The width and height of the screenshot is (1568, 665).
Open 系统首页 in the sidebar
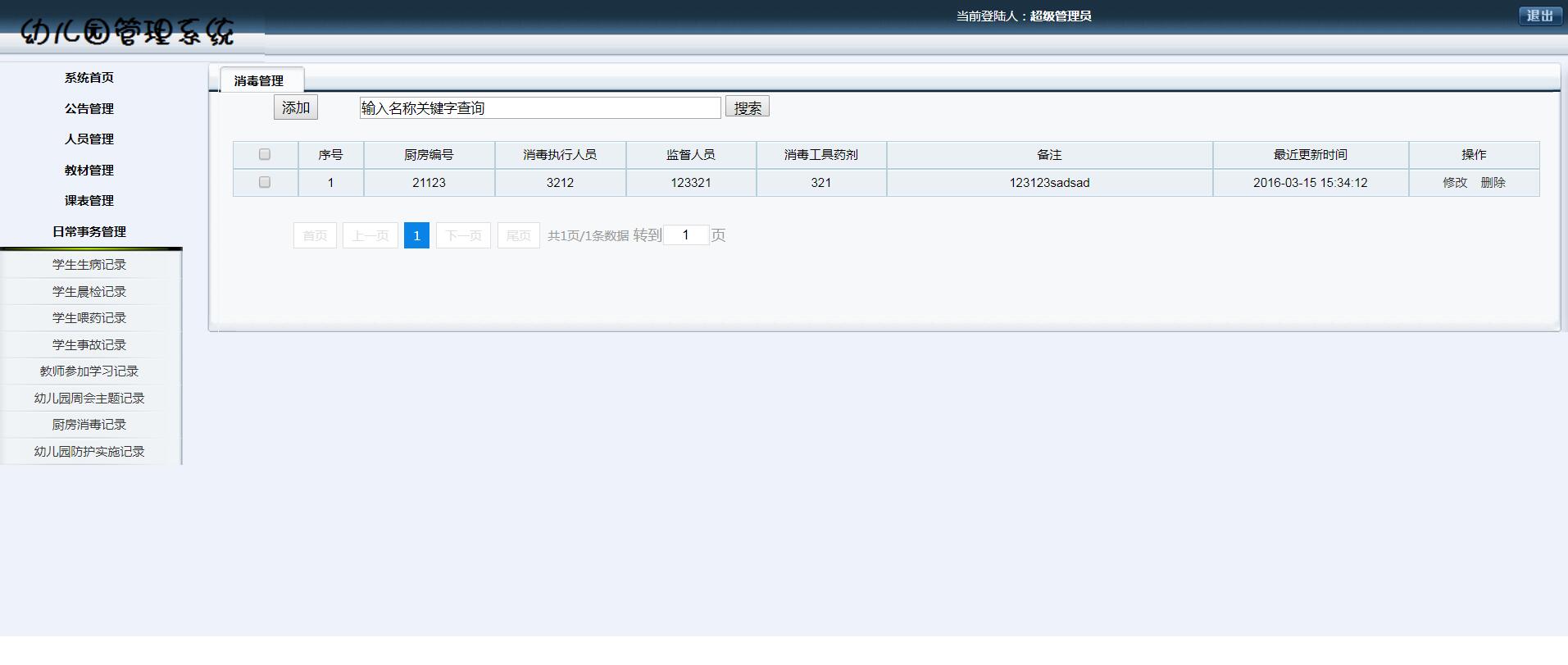tap(89, 77)
